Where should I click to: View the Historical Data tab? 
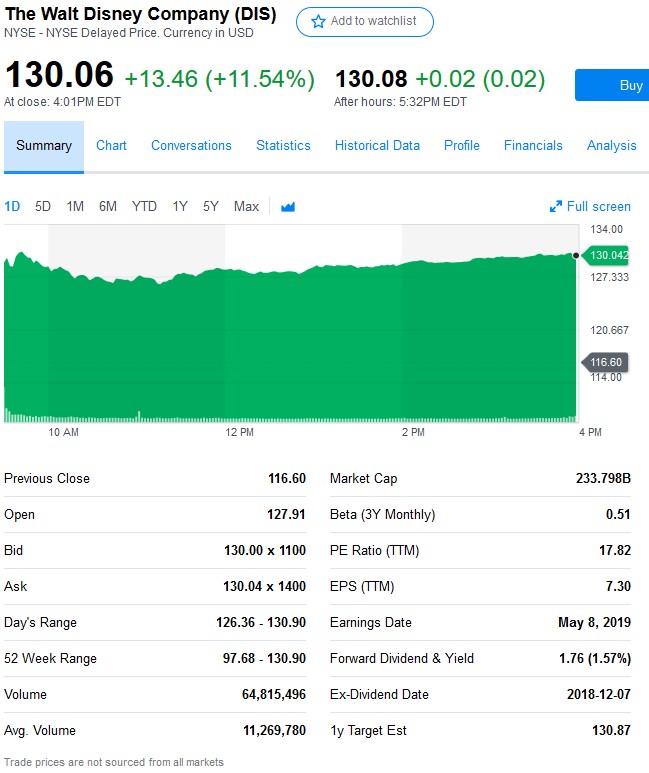(377, 146)
